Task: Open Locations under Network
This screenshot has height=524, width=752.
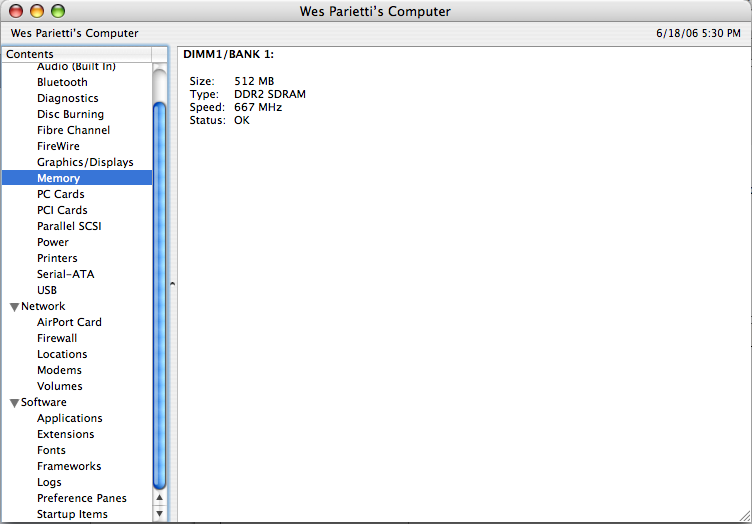Action: 62,354
